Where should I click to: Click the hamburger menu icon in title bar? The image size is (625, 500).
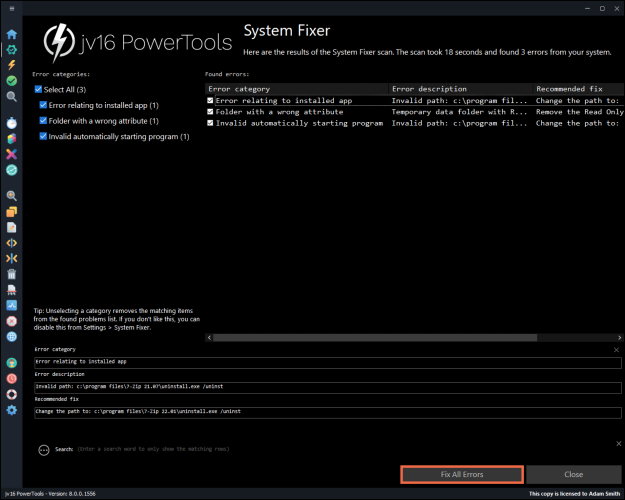coord(12,8)
